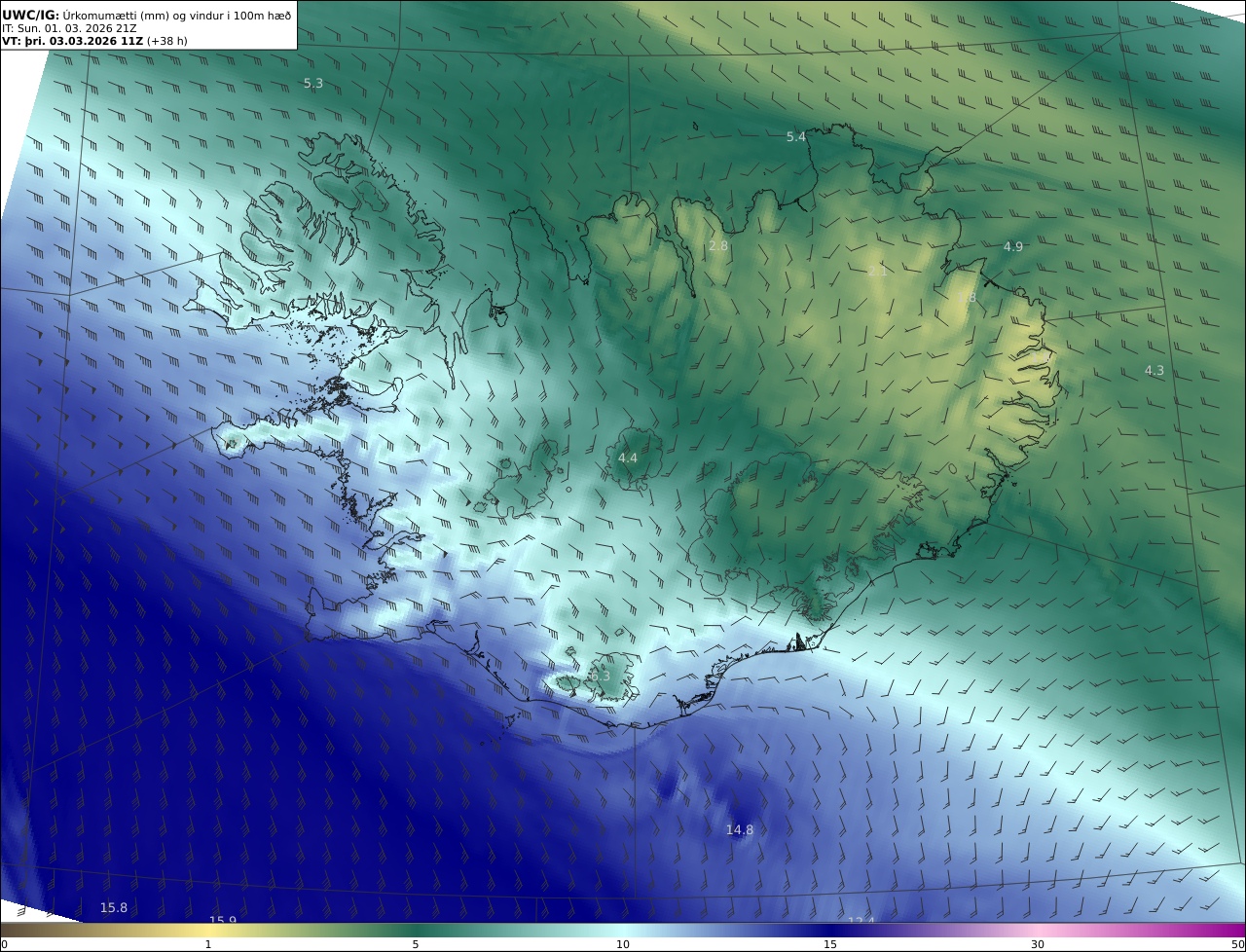Viewport: 1246px width, 952px height.
Task: Click the 50 tick label on the colorbar
Action: click(x=1237, y=944)
